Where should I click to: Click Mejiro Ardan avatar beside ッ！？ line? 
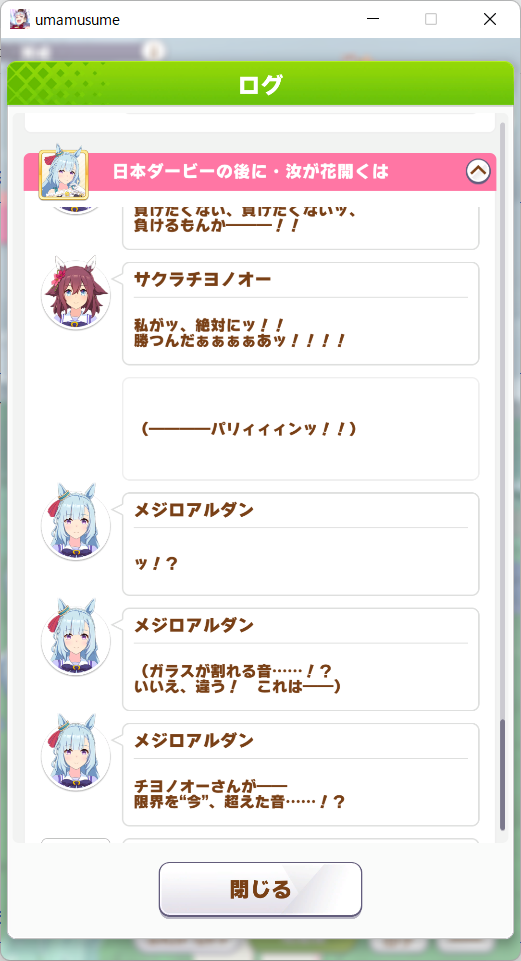76,522
